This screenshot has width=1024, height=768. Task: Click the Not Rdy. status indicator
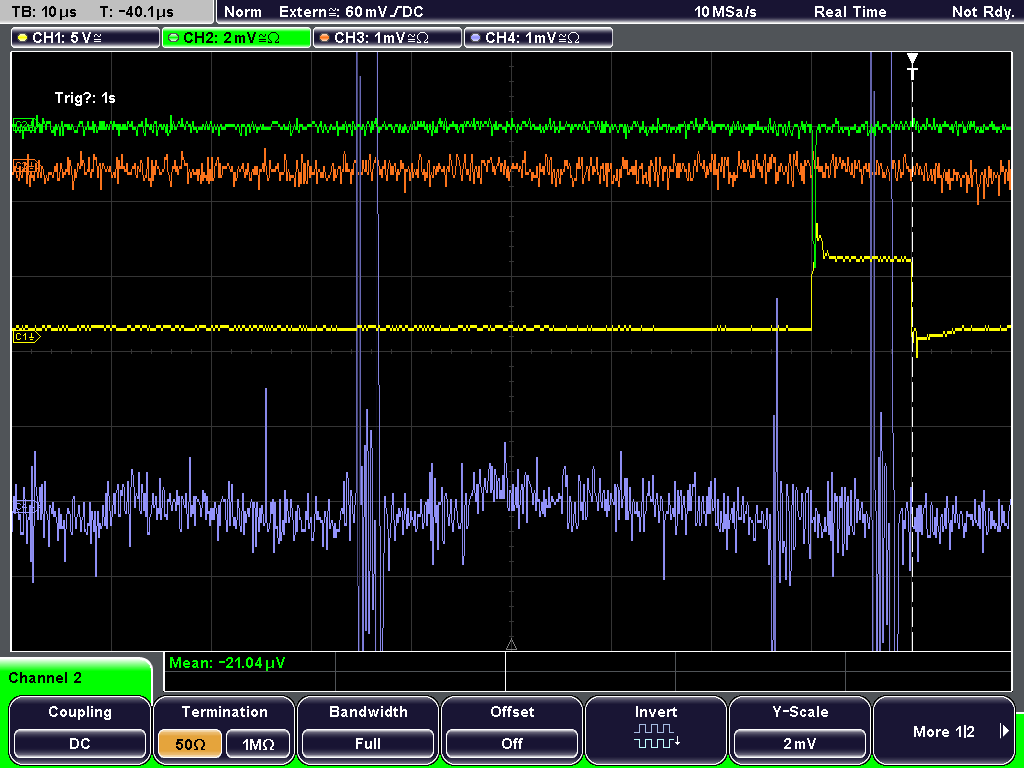pos(983,12)
